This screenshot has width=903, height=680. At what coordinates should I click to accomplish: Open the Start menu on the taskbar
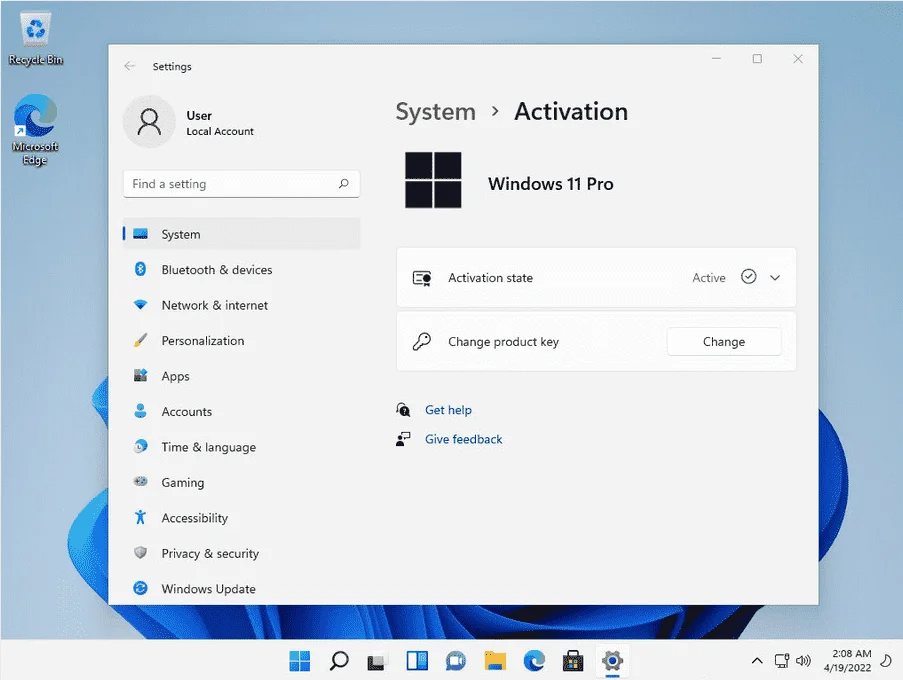coord(299,660)
